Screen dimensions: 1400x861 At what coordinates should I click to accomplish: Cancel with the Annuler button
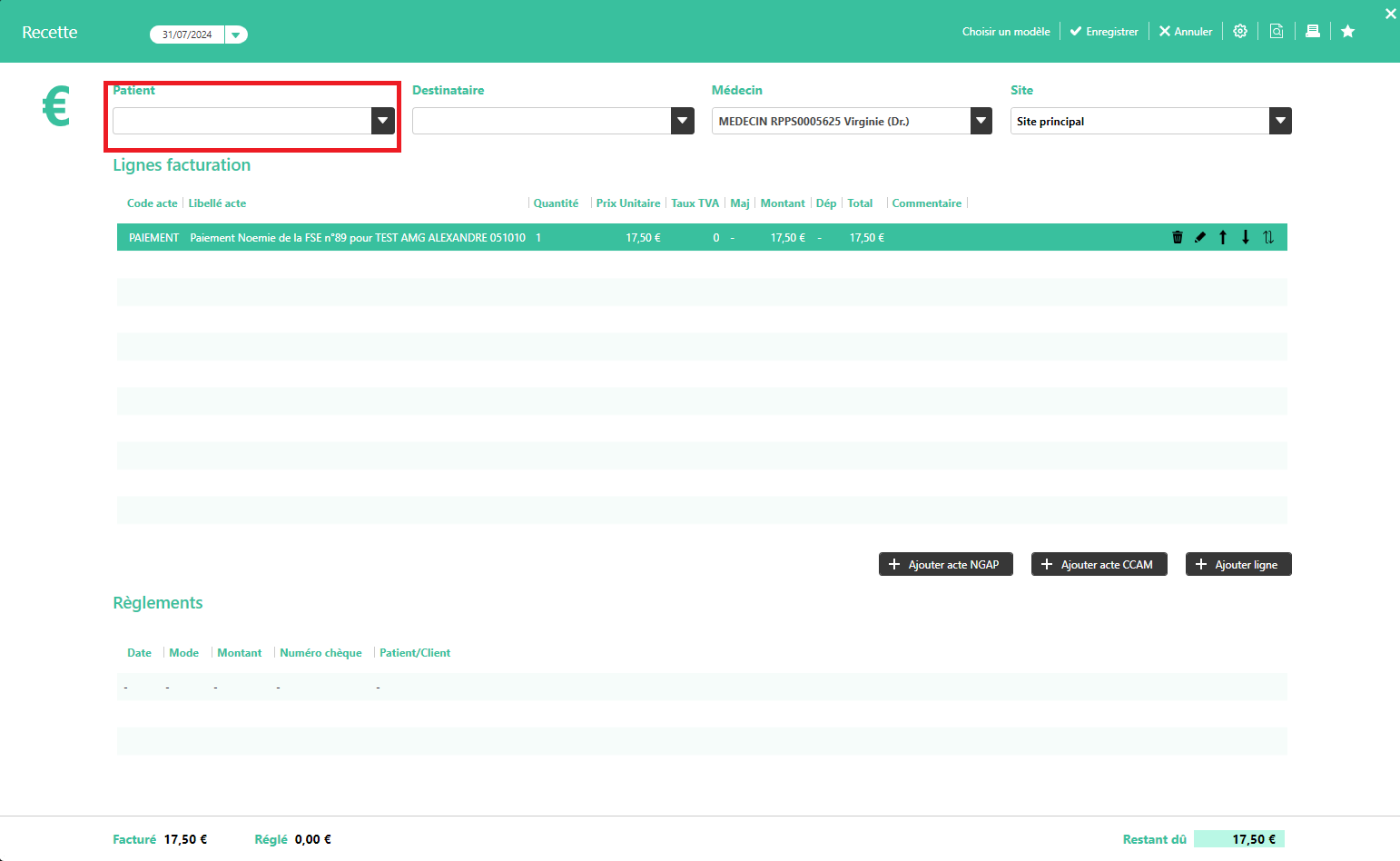coord(1186,32)
